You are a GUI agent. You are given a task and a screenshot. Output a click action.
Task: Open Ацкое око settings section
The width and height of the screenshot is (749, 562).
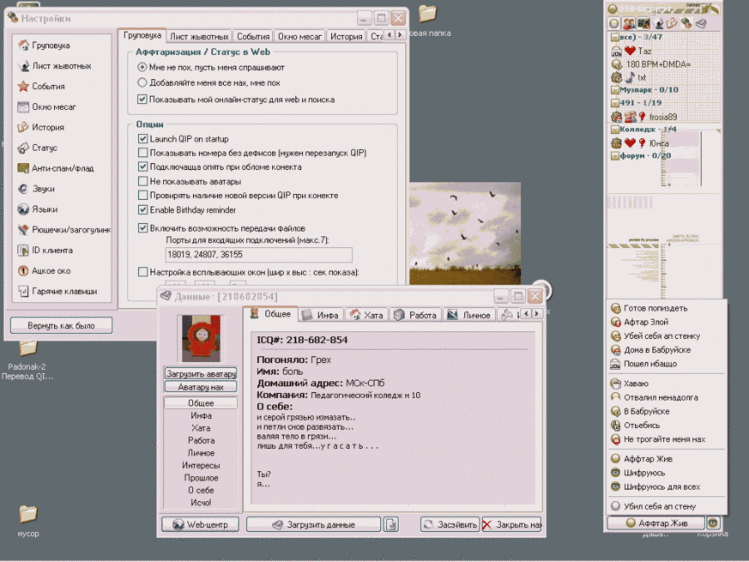click(x=44, y=271)
